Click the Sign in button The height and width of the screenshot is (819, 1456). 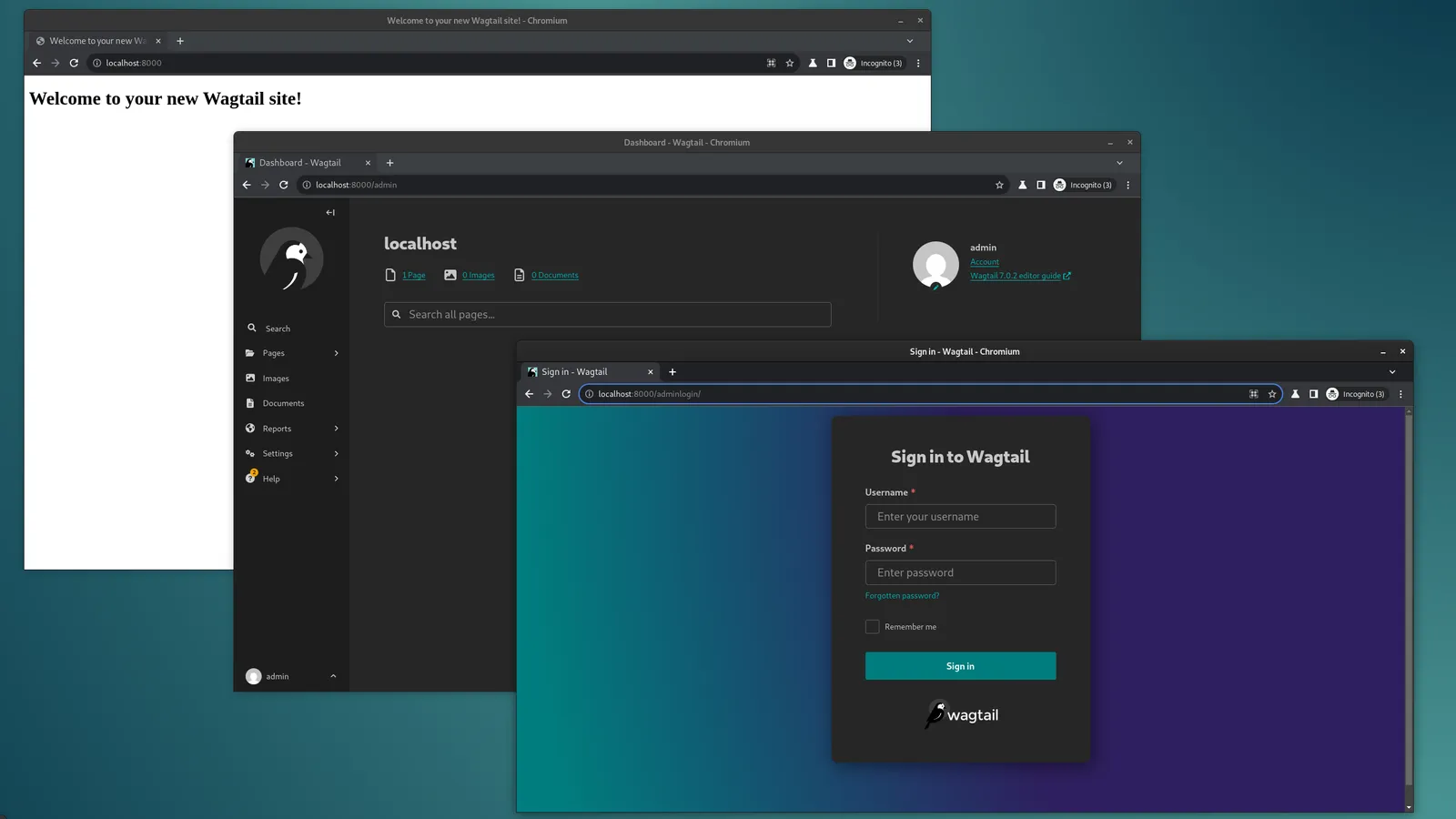(x=960, y=666)
